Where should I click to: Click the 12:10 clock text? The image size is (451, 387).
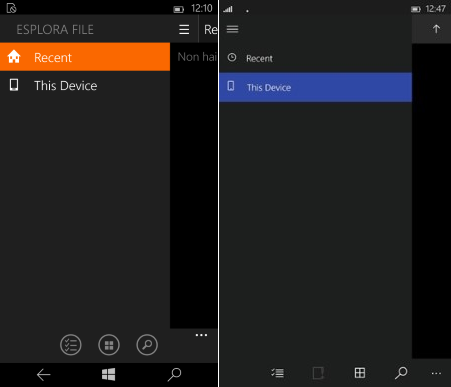tap(202, 8)
